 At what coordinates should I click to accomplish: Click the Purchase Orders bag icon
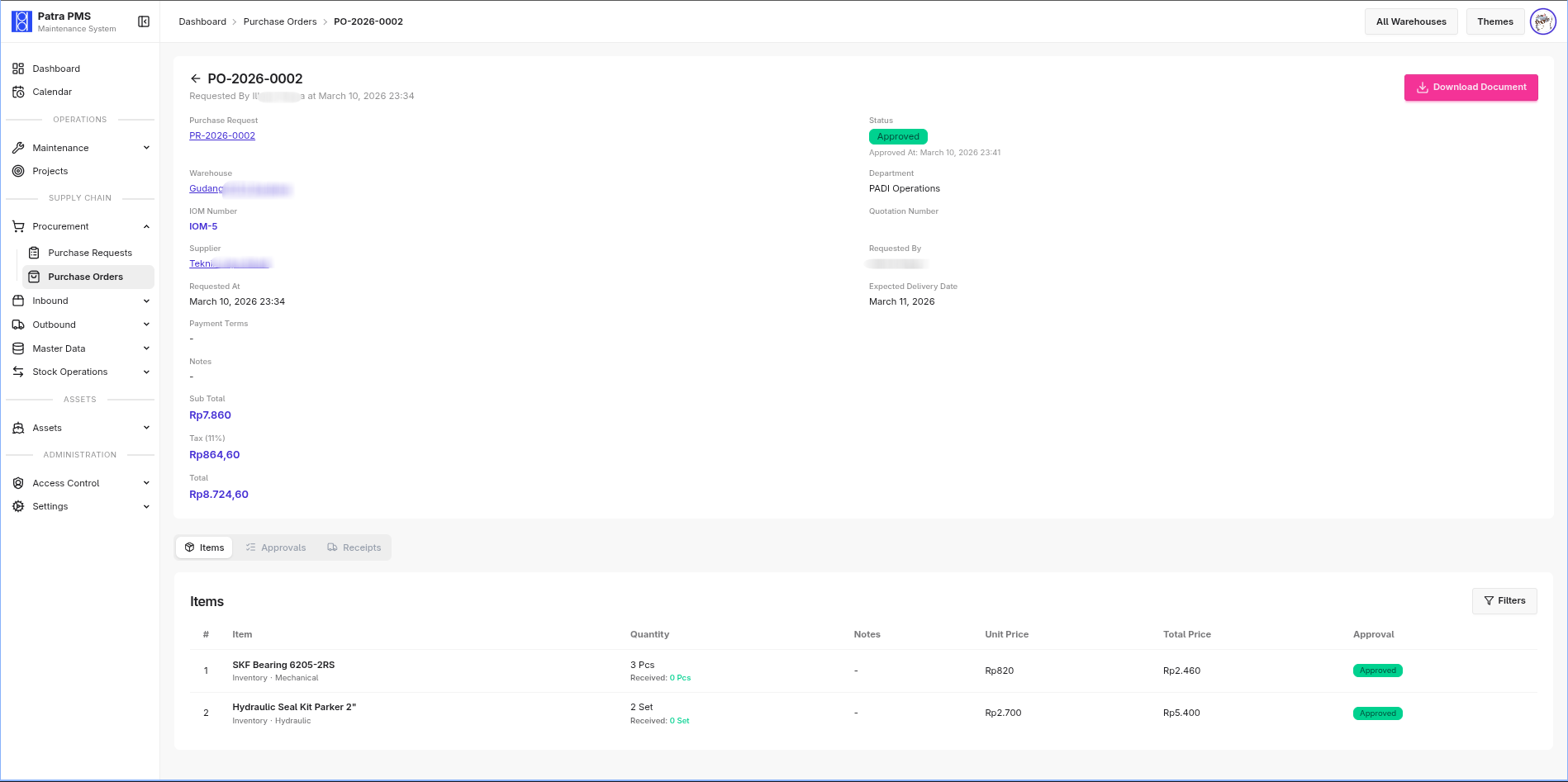(x=34, y=277)
